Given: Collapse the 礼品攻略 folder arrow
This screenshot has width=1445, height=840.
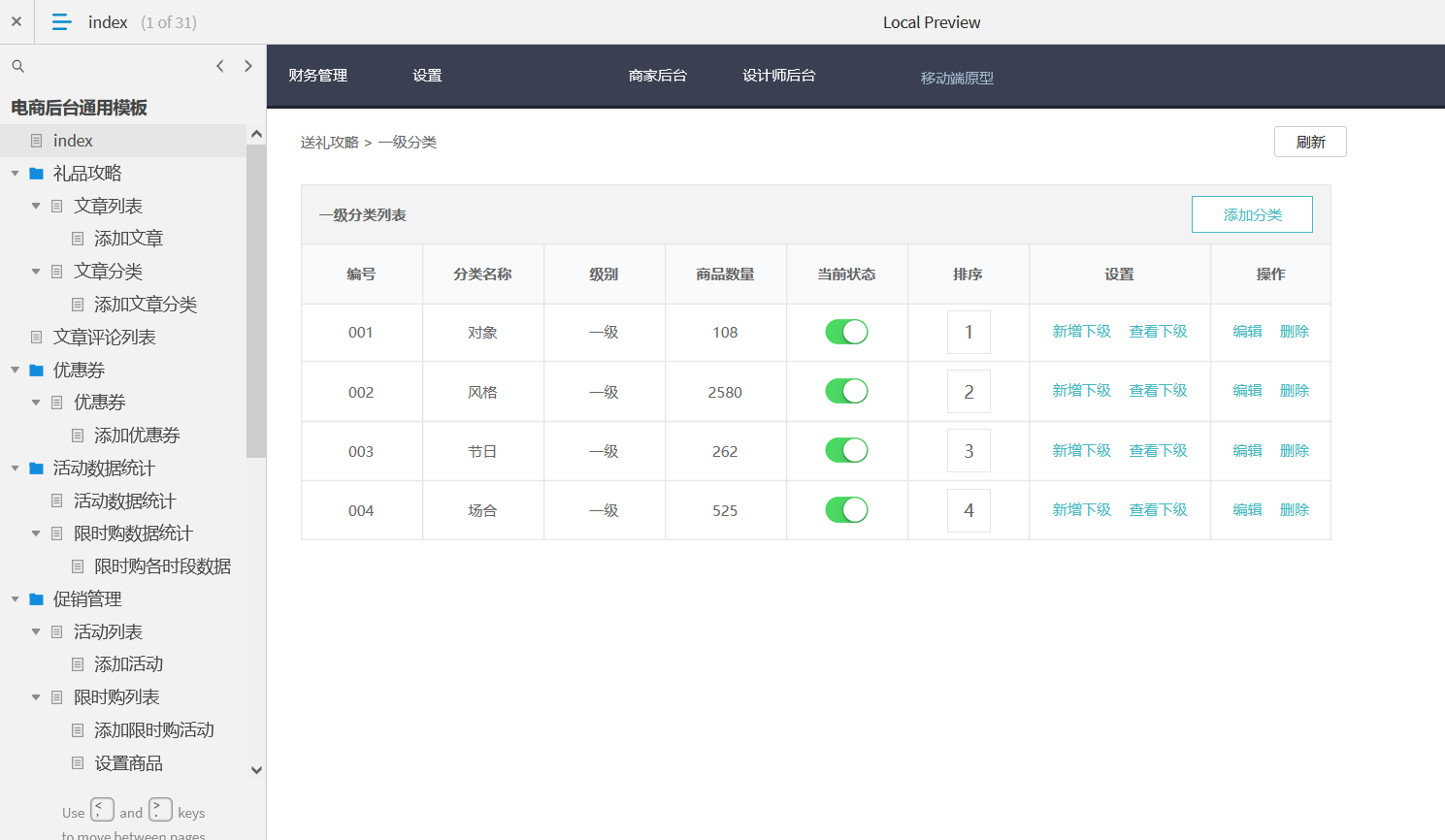Looking at the screenshot, I should point(15,174).
